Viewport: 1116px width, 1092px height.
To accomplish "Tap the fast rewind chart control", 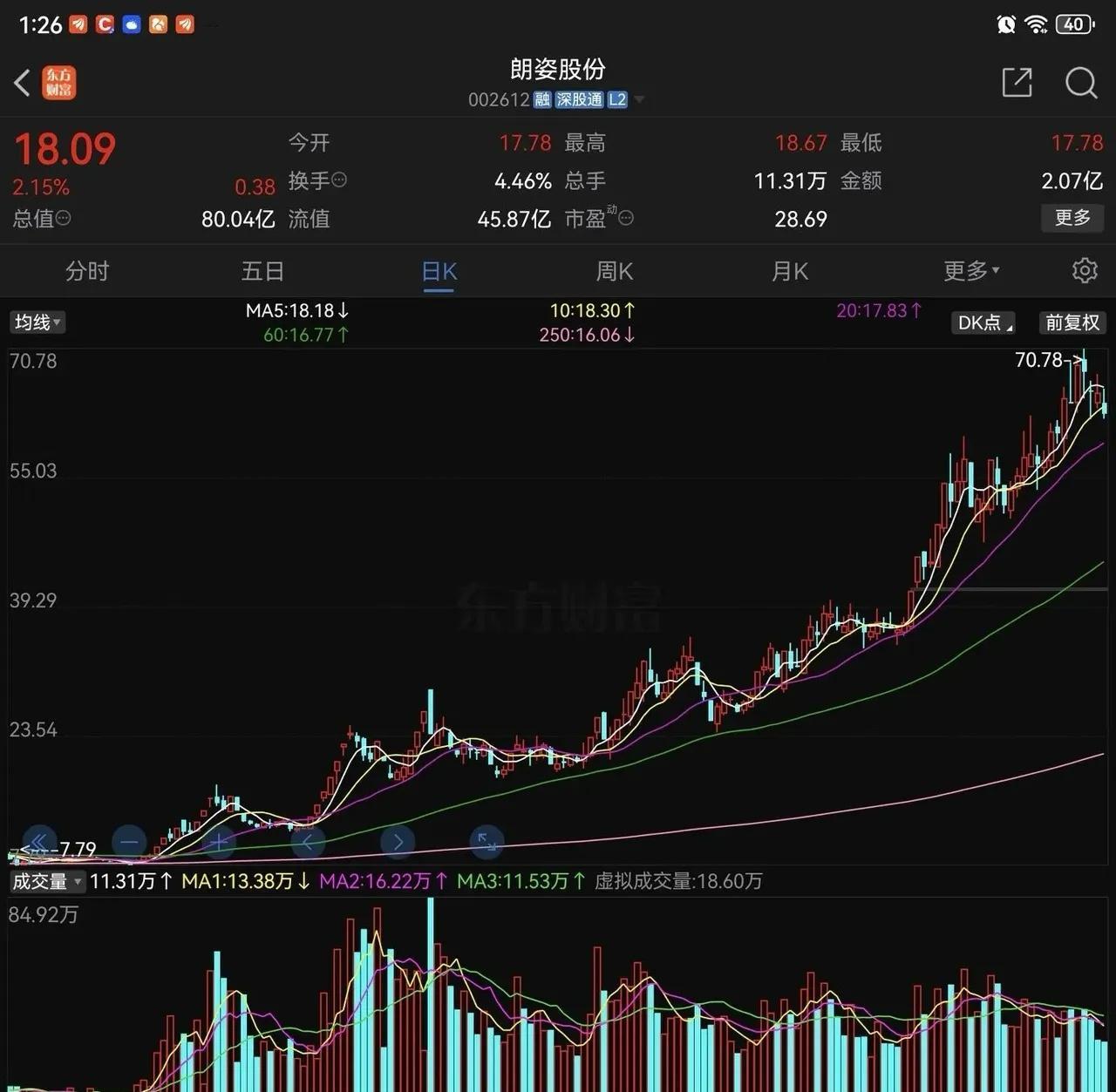I will pos(39,842).
